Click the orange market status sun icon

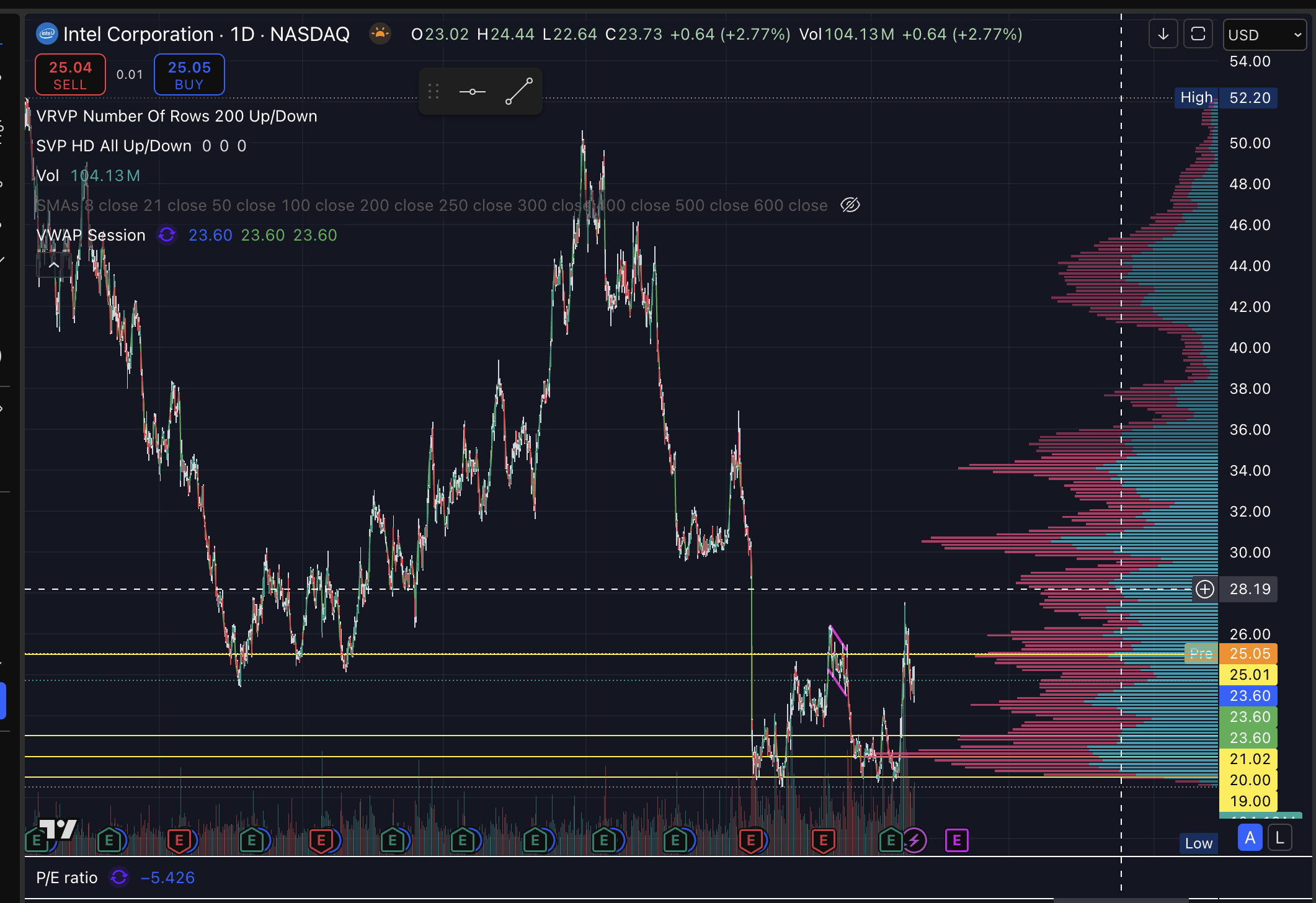click(380, 33)
